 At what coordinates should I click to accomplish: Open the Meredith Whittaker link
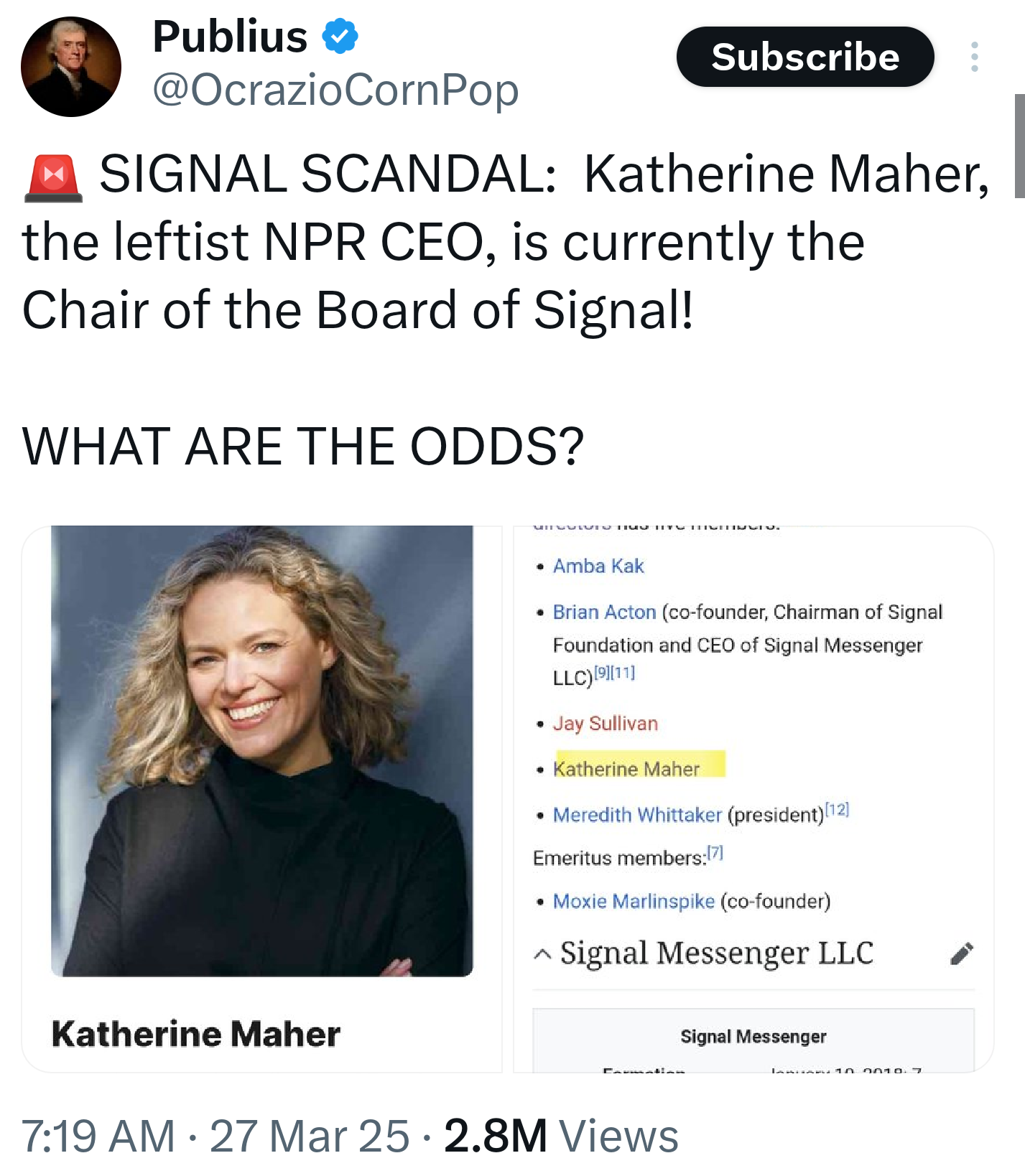click(x=637, y=815)
